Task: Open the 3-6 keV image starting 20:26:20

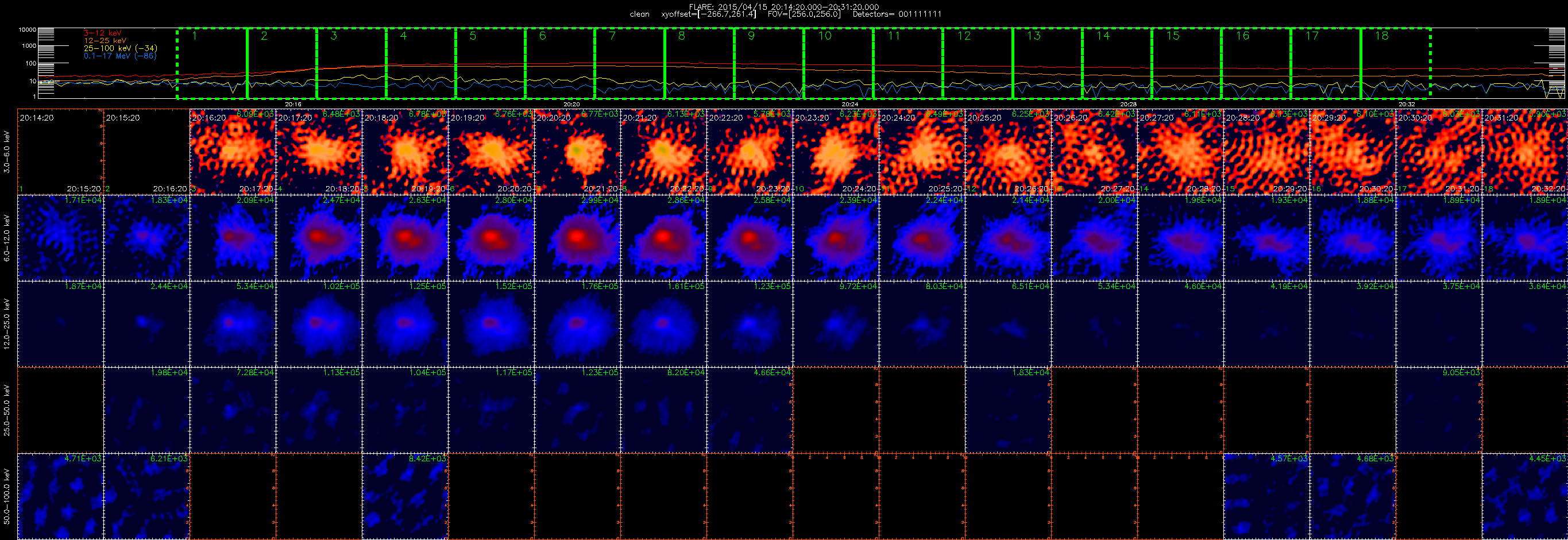Action: coord(1094,152)
